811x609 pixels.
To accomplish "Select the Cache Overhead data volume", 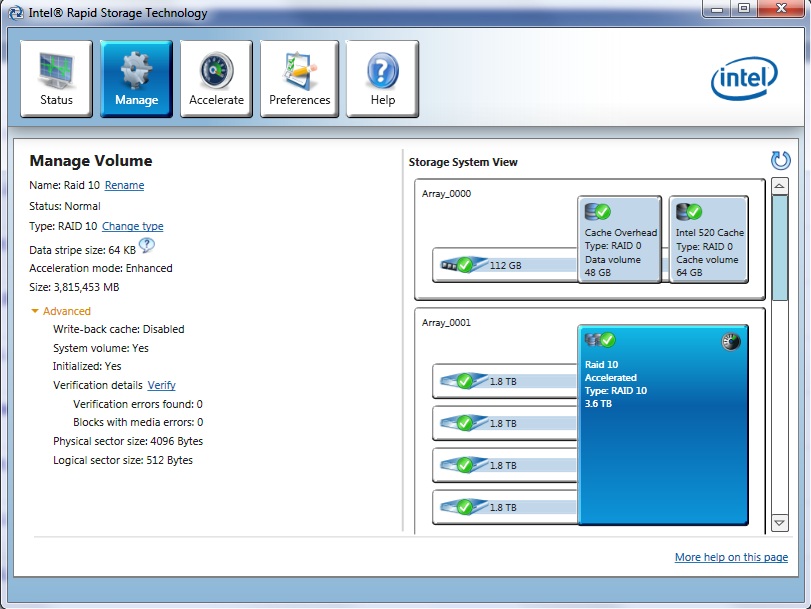I will (x=620, y=240).
